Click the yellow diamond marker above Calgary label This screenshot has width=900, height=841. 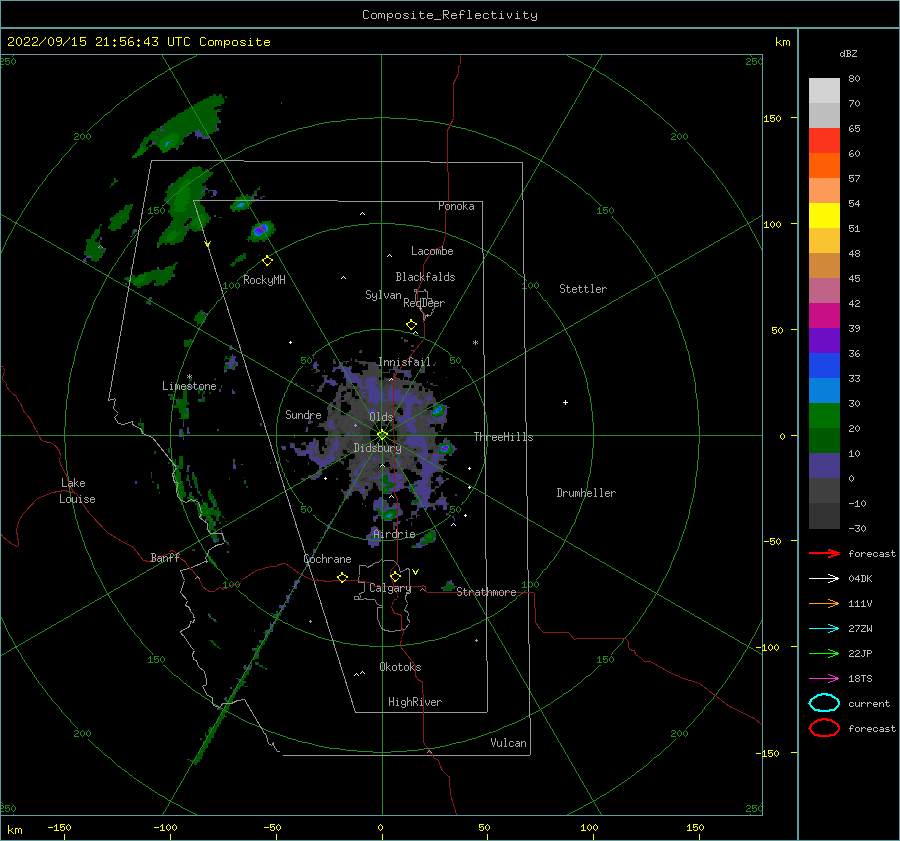pyautogui.click(x=395, y=576)
